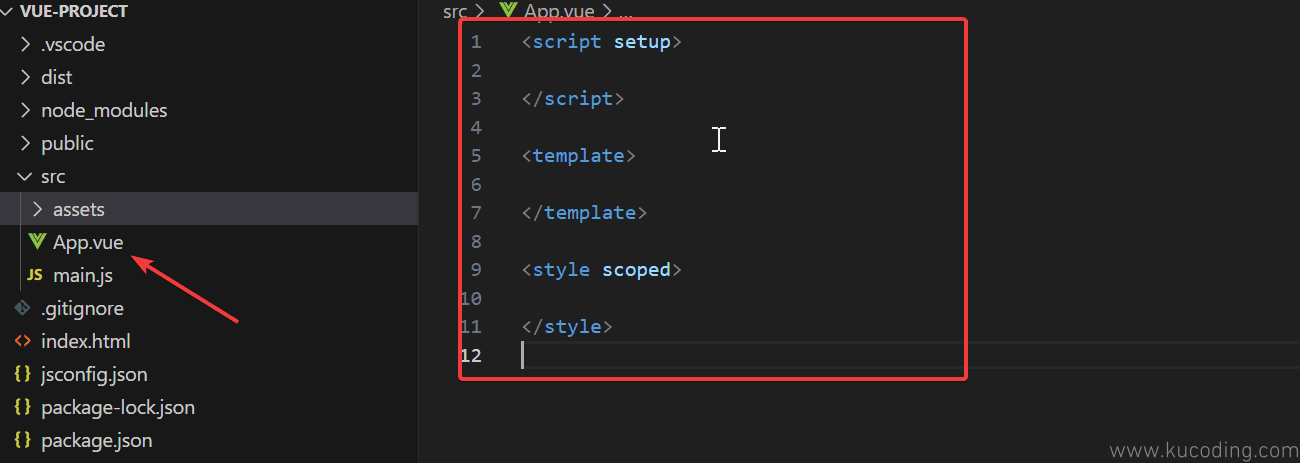Screen dimensions: 1300x463
Task: Expand the assets folder chevron
Action: point(38,209)
